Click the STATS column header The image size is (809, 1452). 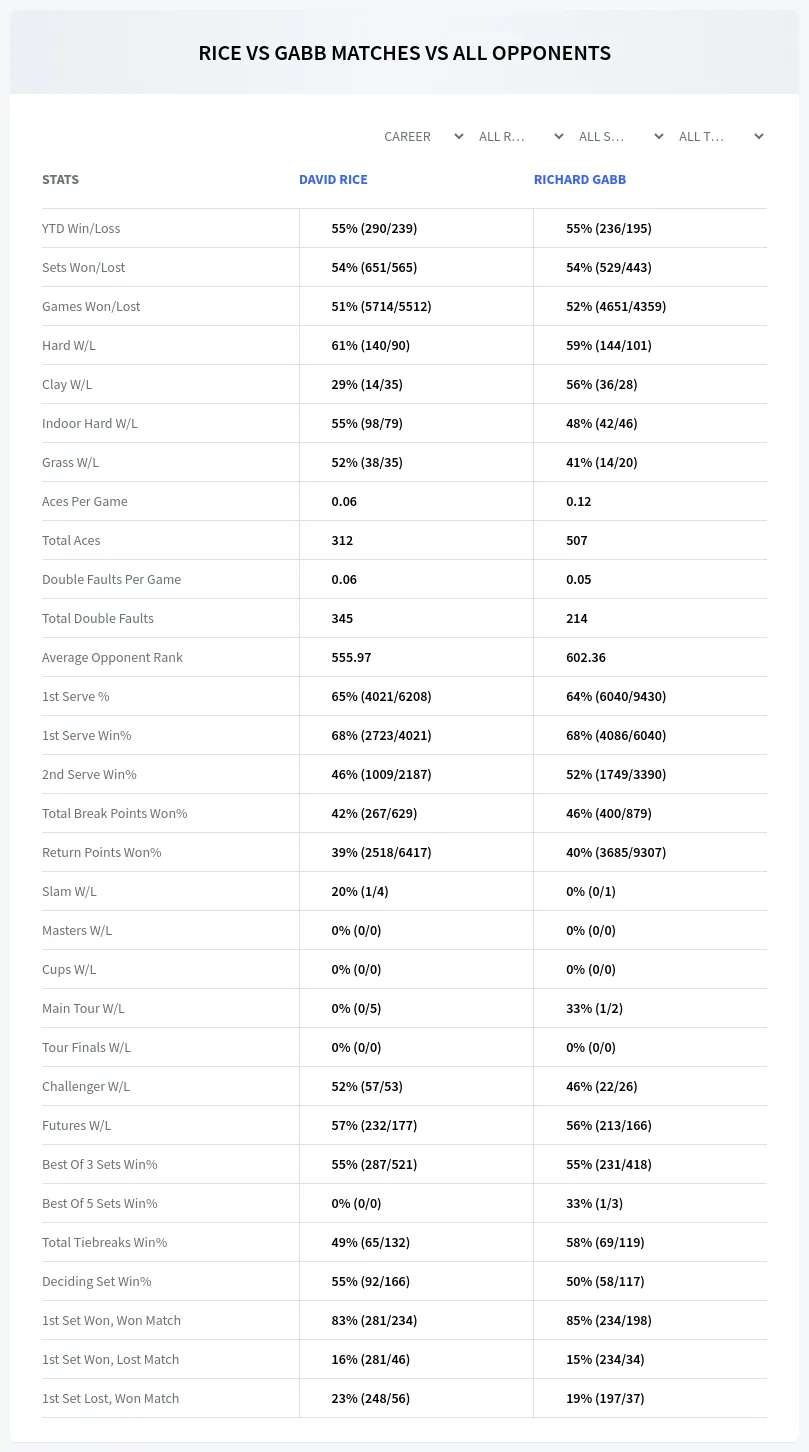pyautogui.click(x=60, y=180)
